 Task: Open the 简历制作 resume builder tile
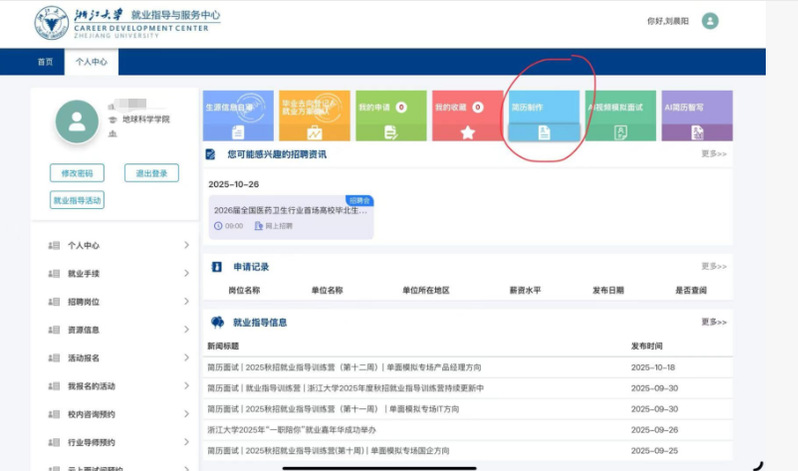point(543,116)
